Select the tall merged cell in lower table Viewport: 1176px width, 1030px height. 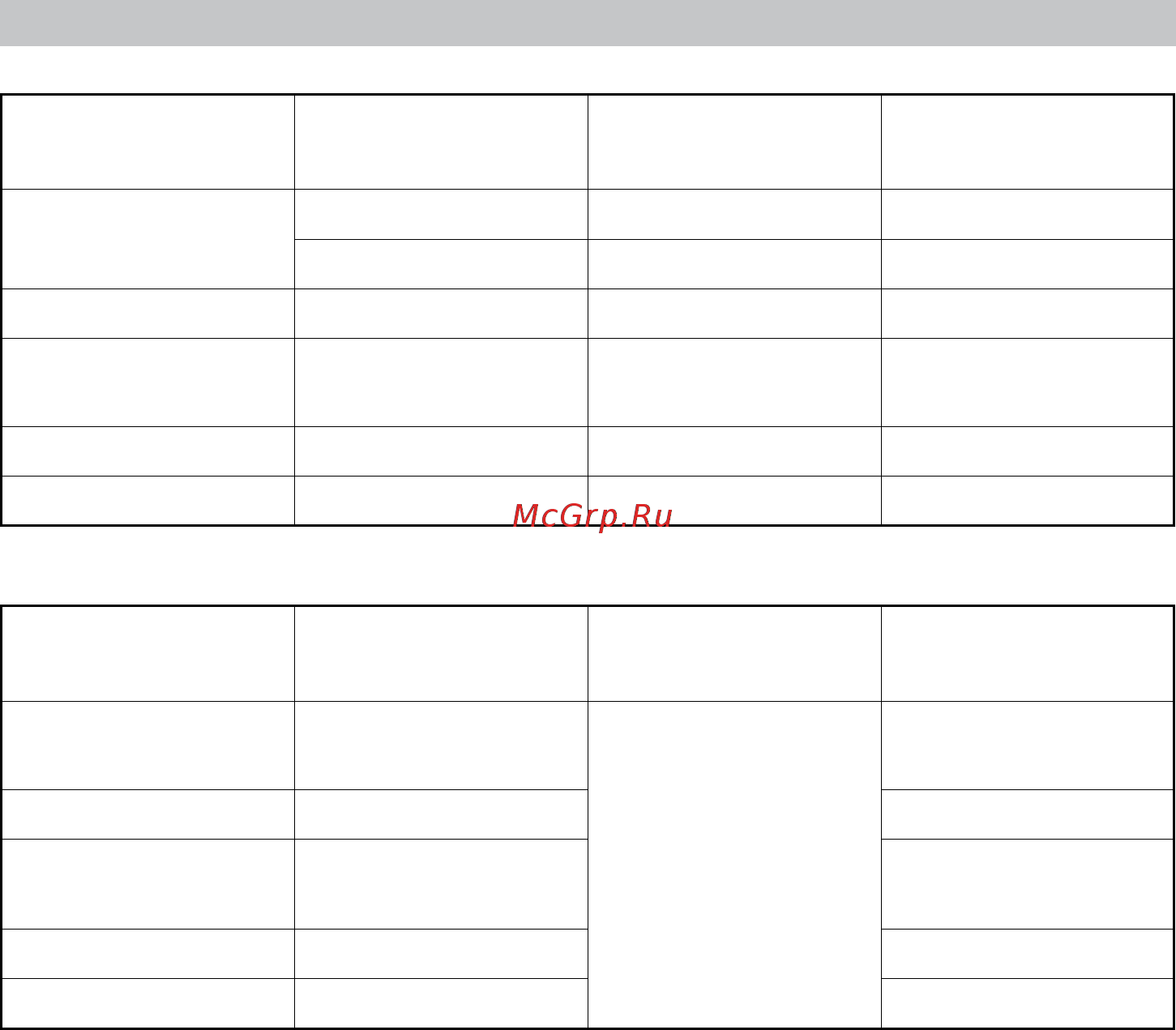[734, 865]
